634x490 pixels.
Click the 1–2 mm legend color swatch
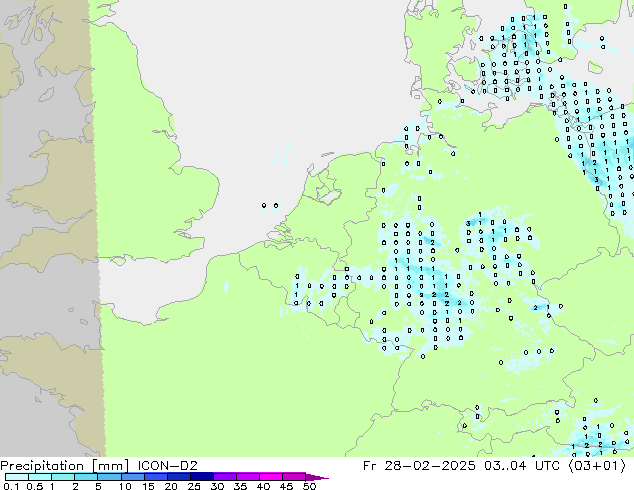click(x=63, y=477)
